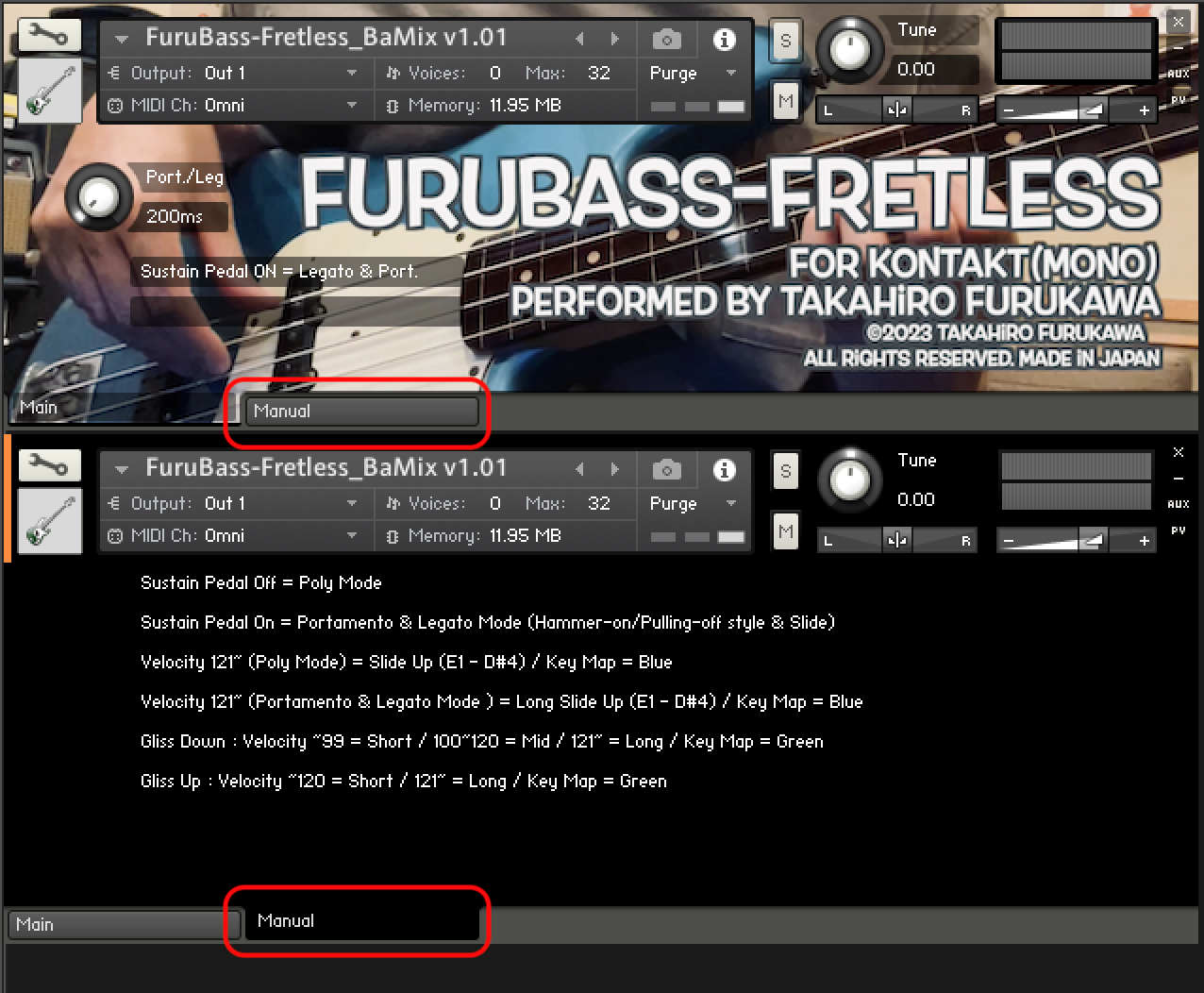Open the Purge menu in lower instrument

(693, 503)
